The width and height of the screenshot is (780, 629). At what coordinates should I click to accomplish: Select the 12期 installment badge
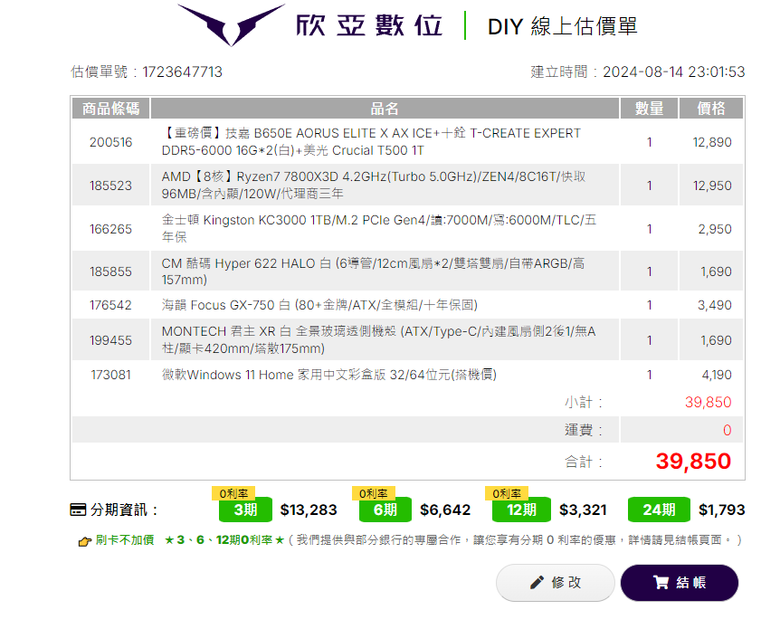(x=521, y=510)
